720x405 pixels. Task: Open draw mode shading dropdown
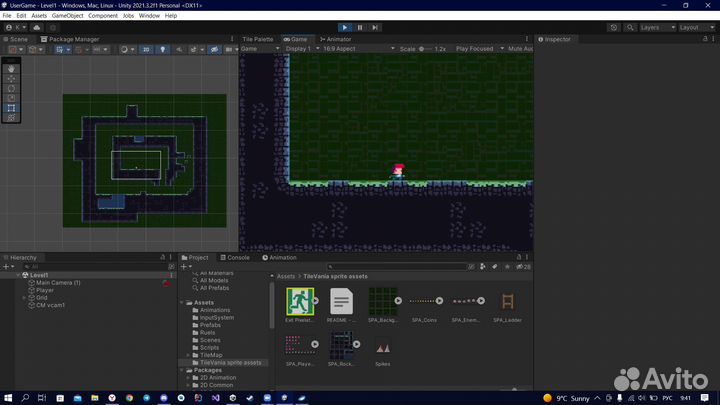pyautogui.click(x=127, y=50)
